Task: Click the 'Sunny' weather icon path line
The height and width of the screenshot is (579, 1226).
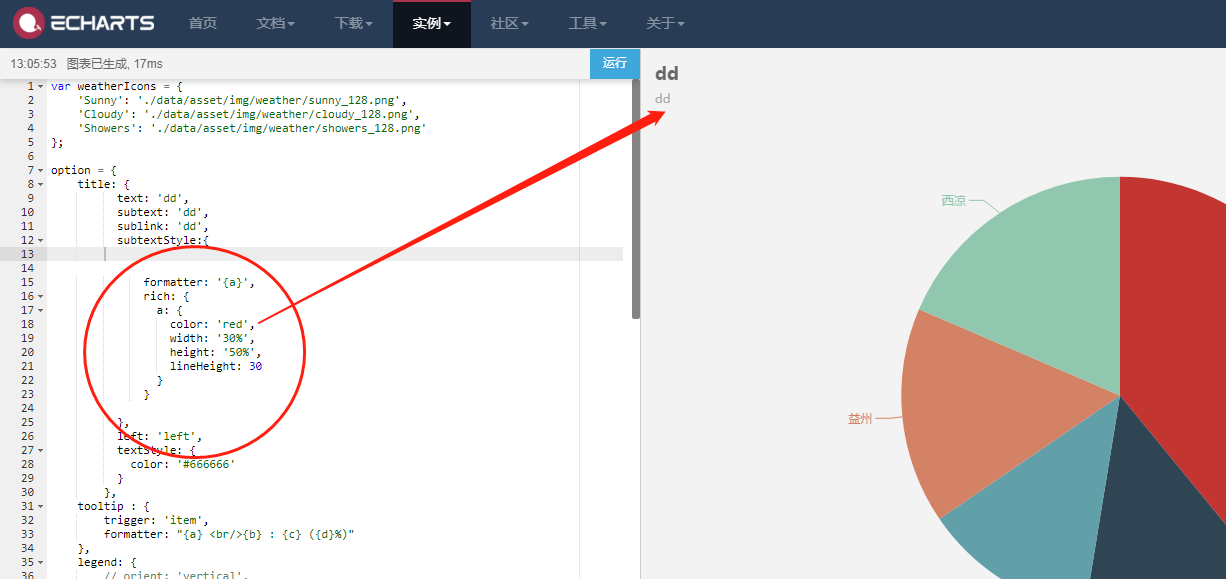Action: point(241,100)
